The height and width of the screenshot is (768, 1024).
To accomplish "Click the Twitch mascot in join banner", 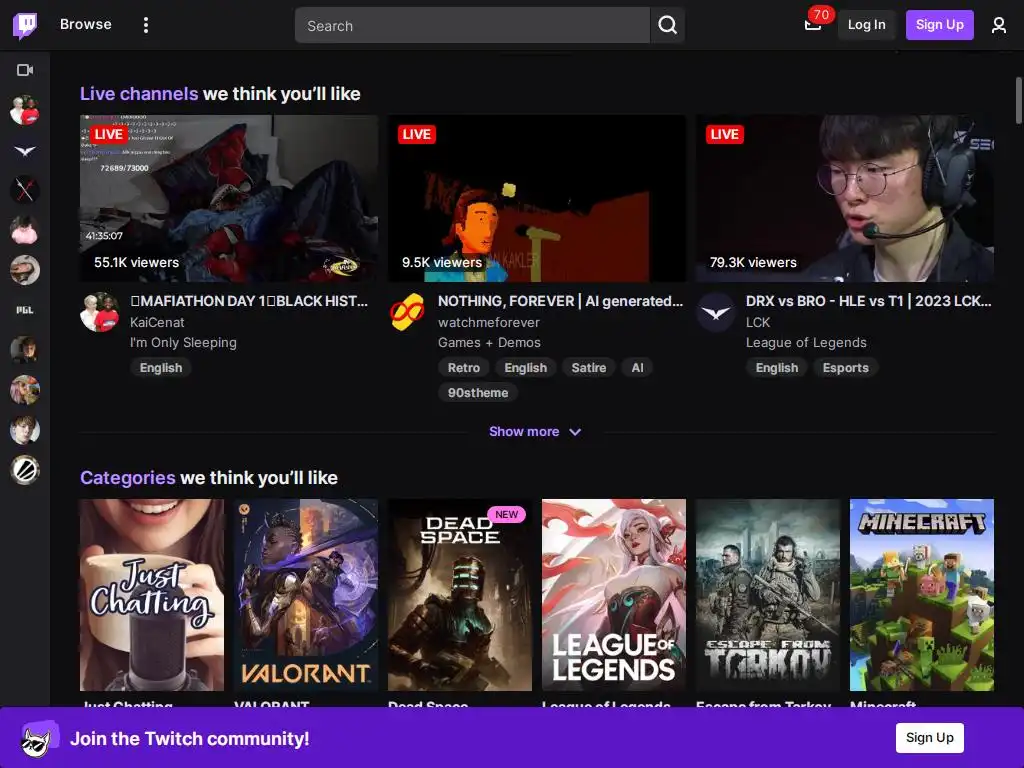I will coord(39,739).
